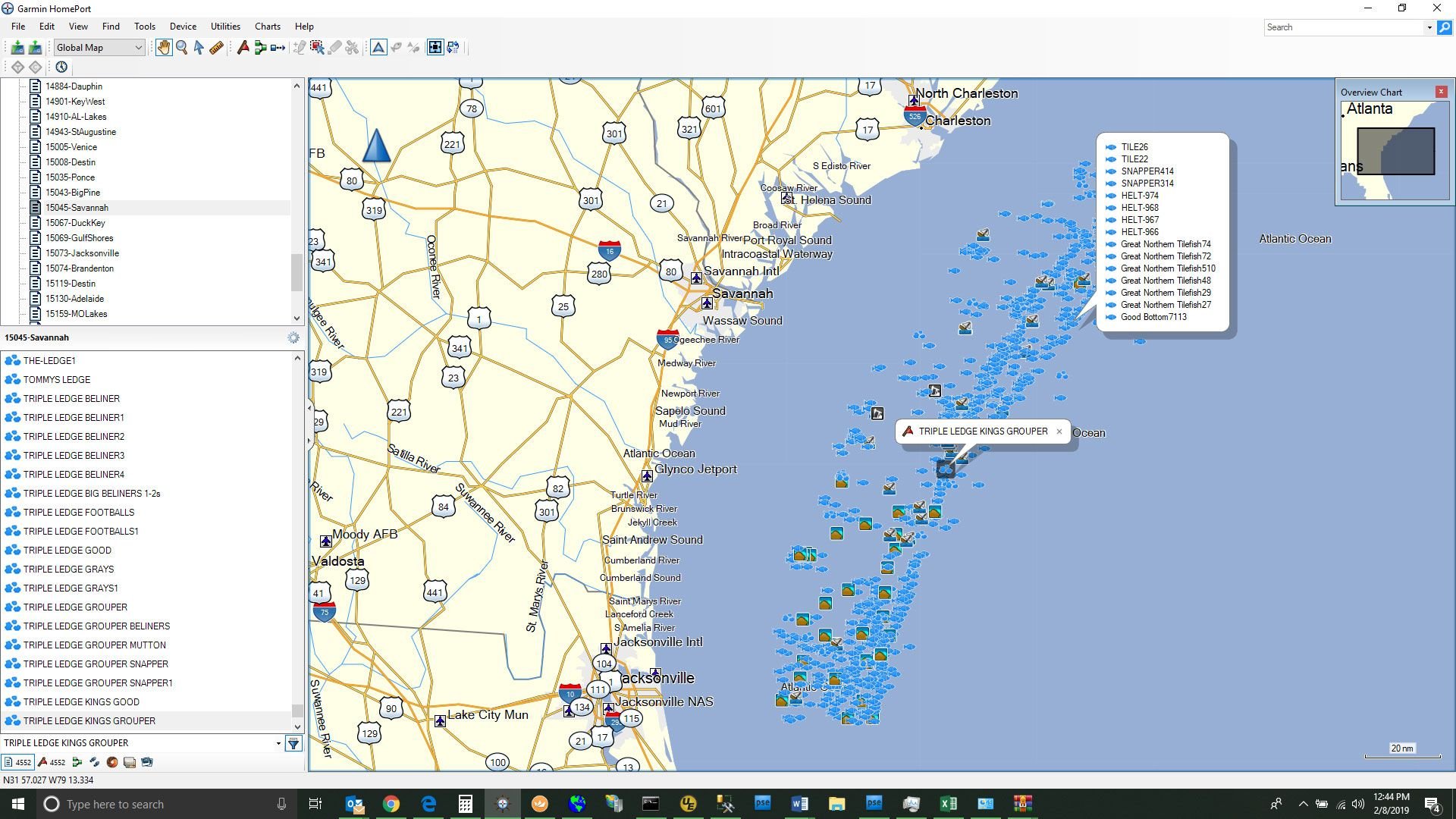Show waypoints filter with flag 4552
The height and width of the screenshot is (819, 1456).
point(52,762)
